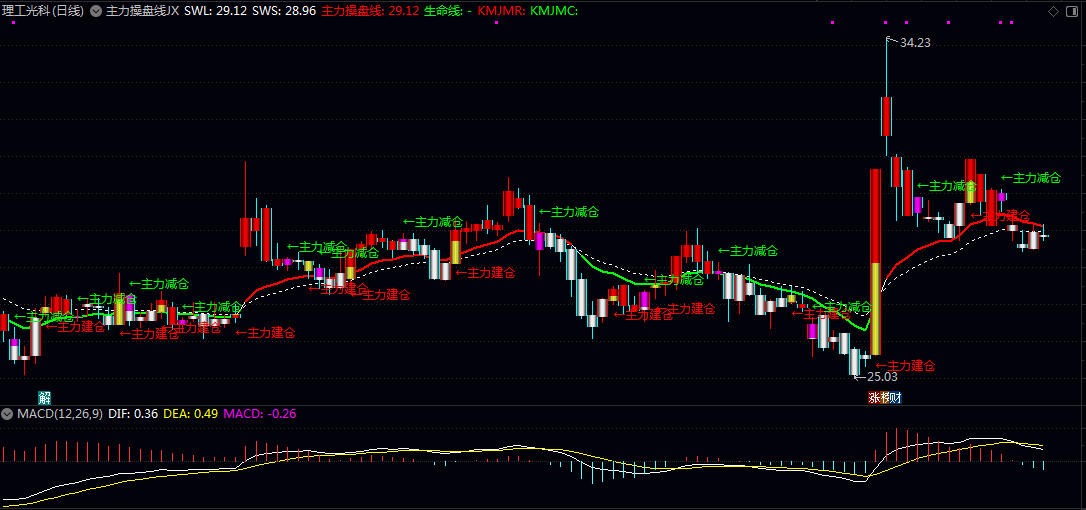Open the 涨 event marker

tap(874, 398)
